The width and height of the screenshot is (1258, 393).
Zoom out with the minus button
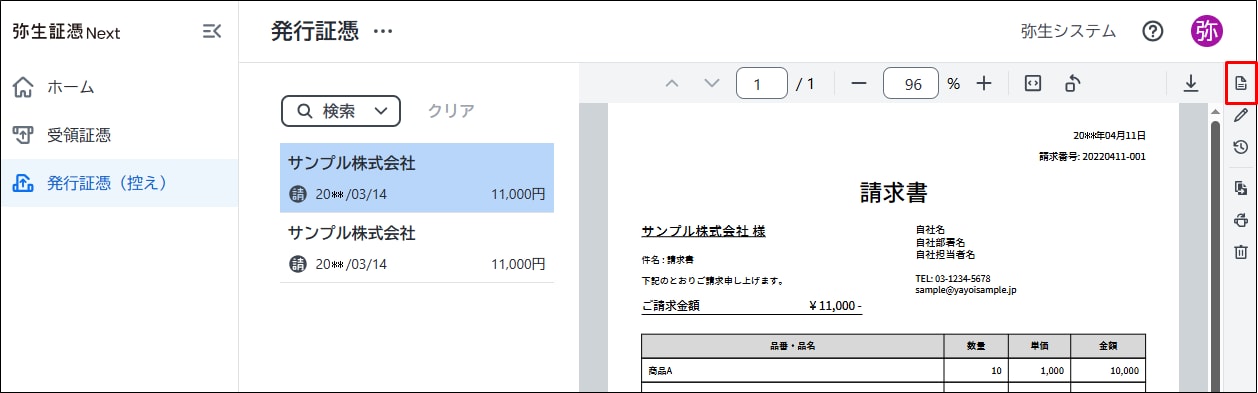[x=858, y=84]
